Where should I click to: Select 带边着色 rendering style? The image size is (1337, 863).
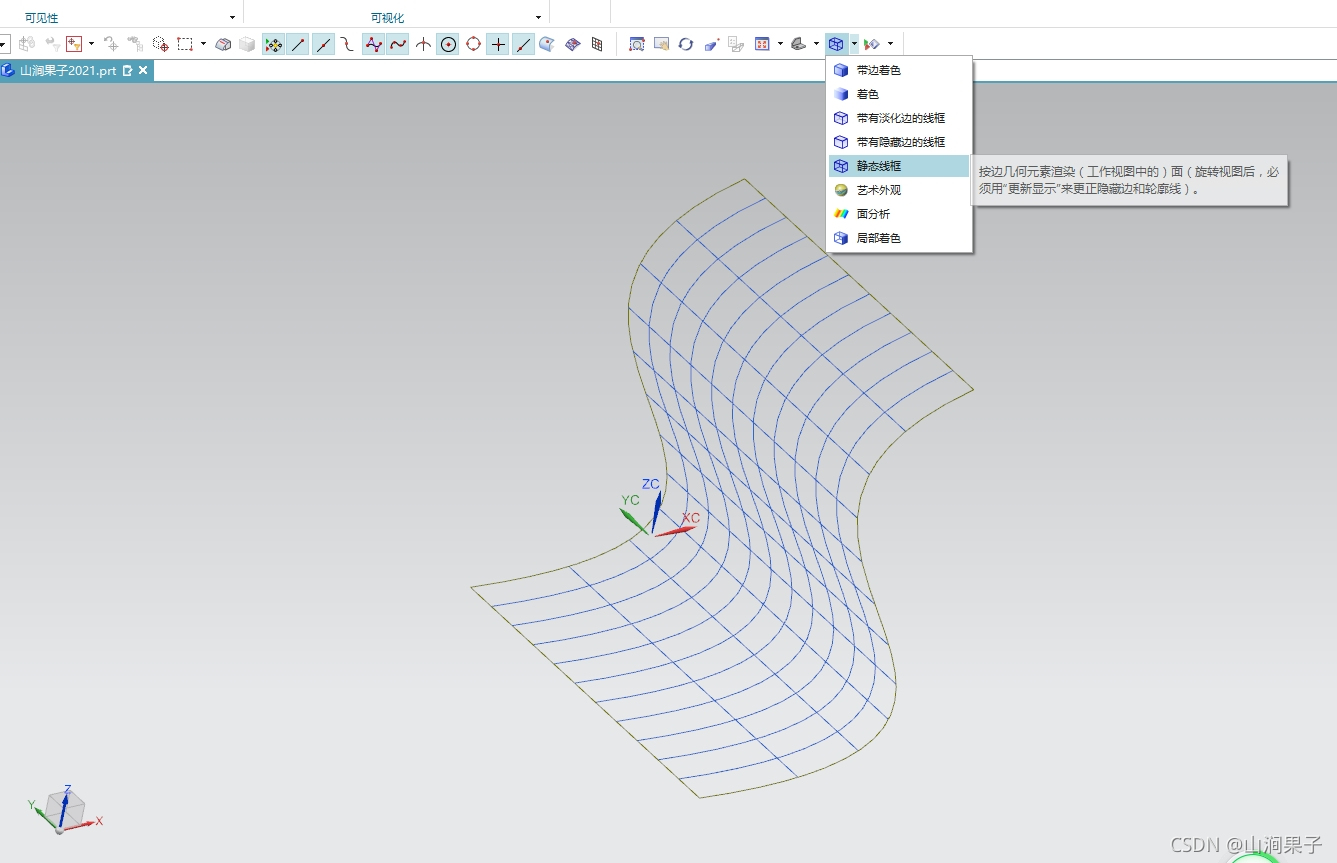point(899,70)
